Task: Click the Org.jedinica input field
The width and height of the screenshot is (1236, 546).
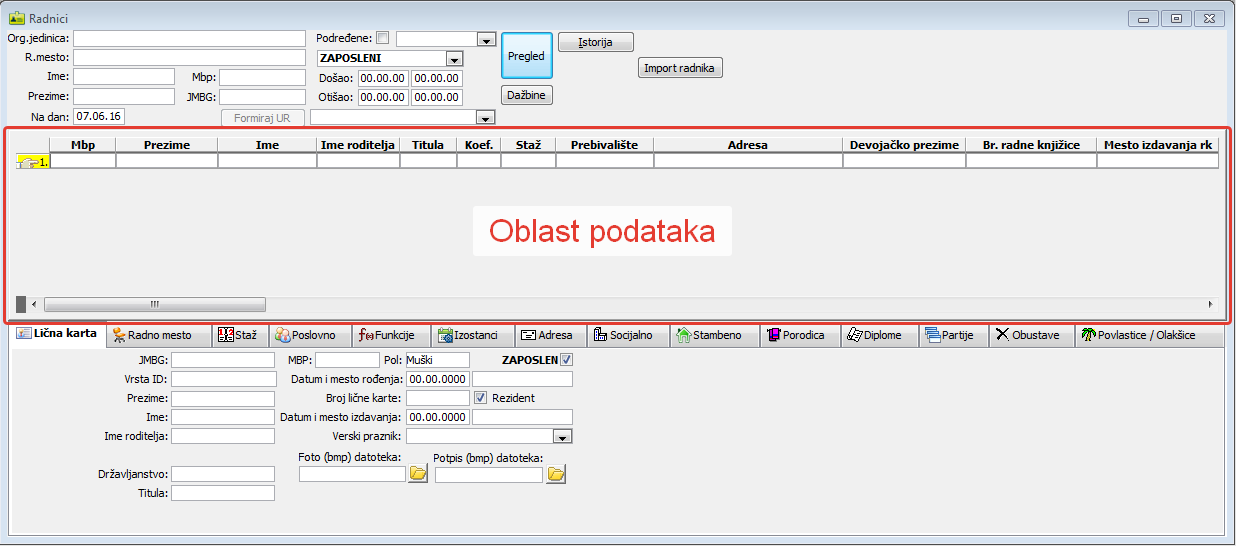Action: click(x=189, y=38)
